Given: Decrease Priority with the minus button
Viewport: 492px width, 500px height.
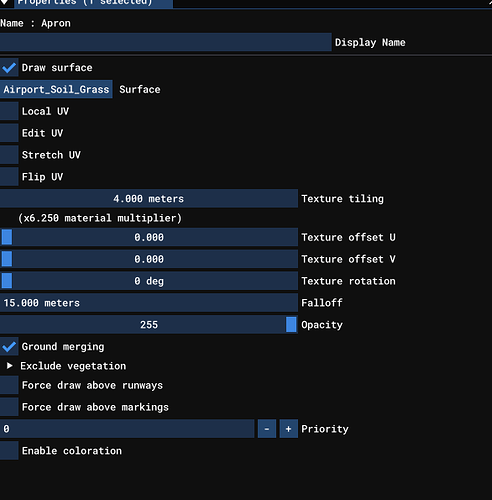Looking at the screenshot, I should click(267, 429).
